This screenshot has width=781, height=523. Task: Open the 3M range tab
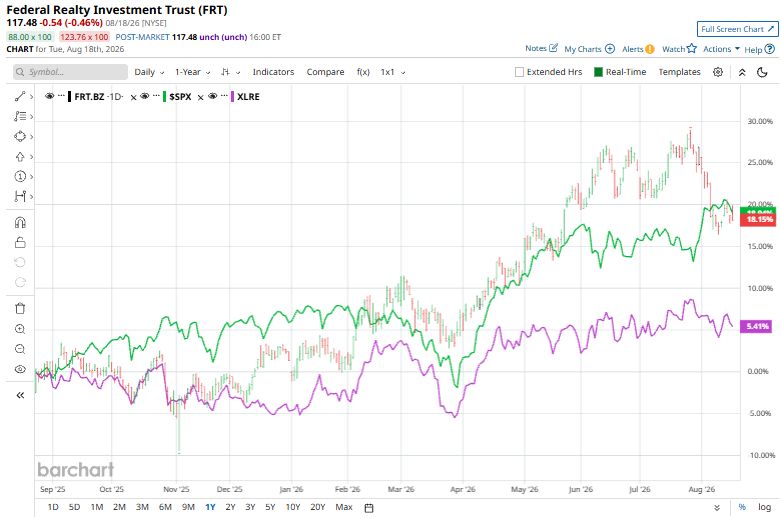coord(142,507)
